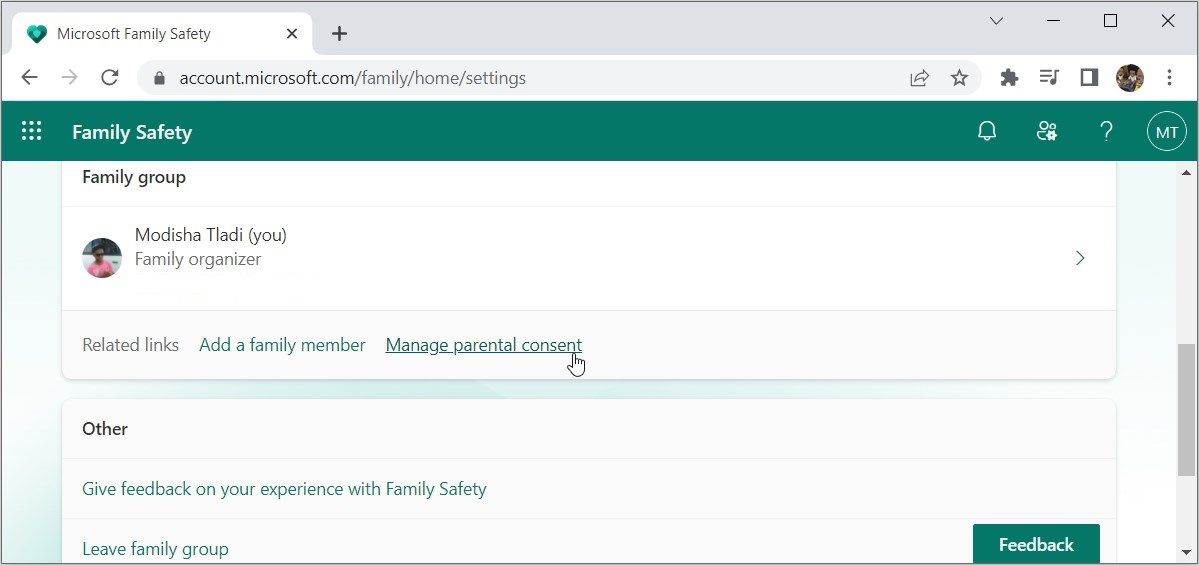Click the scrollbar up arrow

click(1185, 173)
